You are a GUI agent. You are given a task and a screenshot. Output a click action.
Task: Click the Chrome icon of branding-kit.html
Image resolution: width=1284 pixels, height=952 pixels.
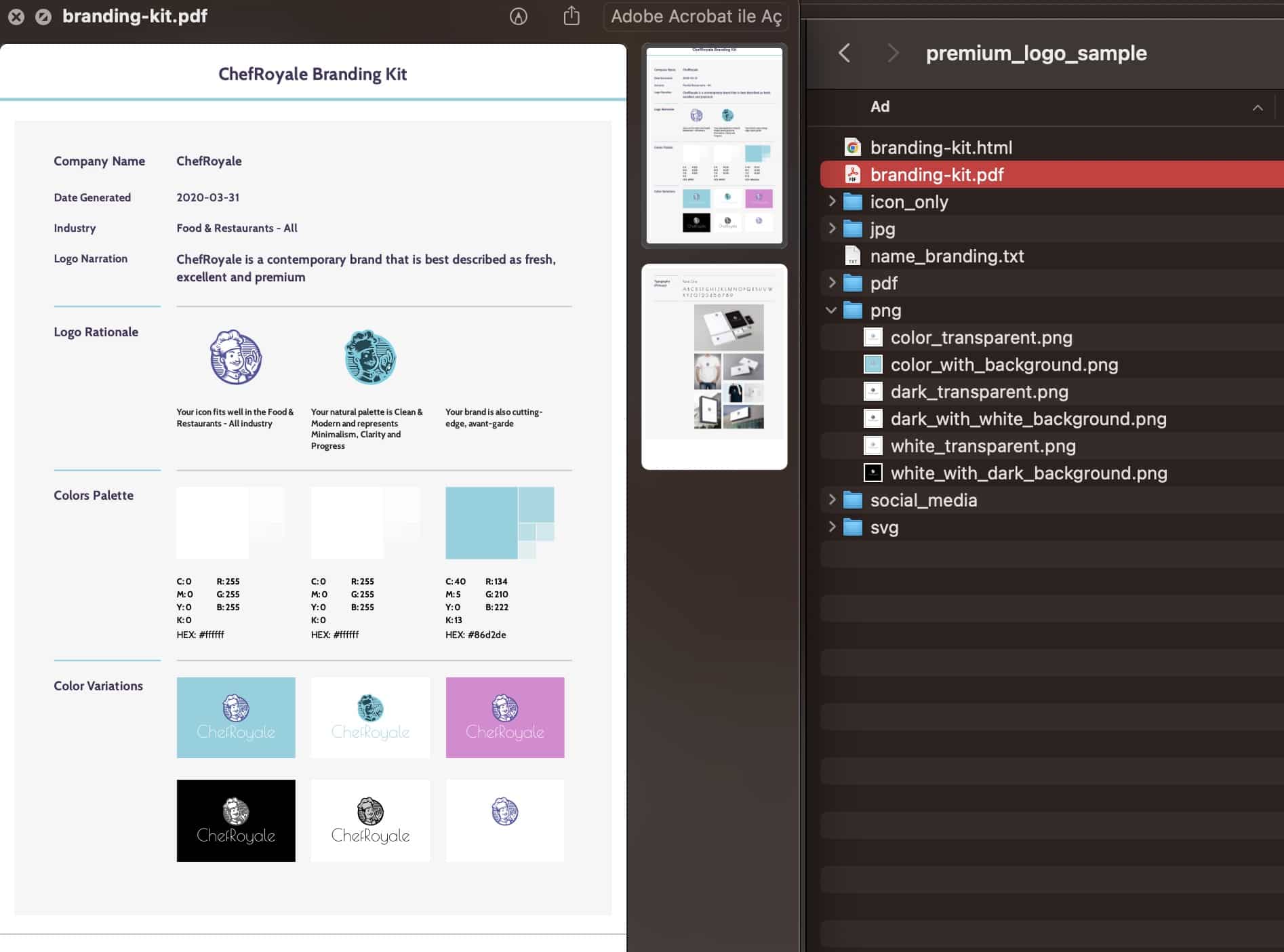[853, 147]
